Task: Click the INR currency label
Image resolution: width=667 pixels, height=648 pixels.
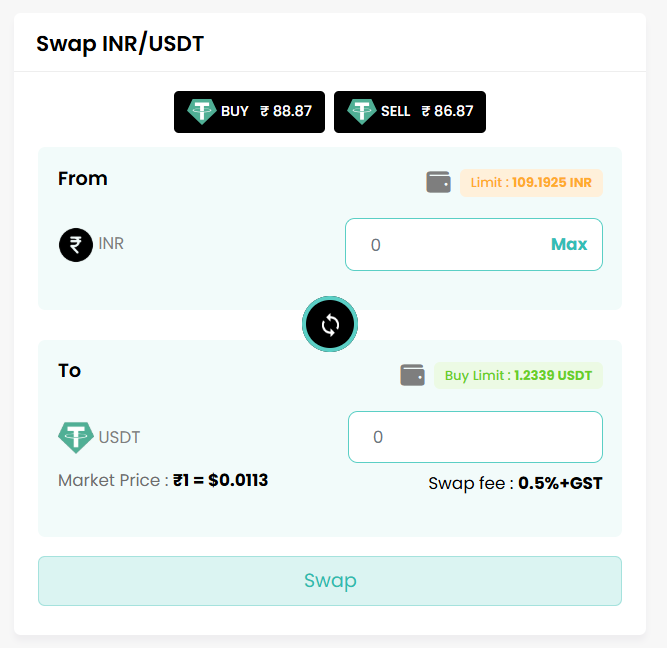Action: (x=111, y=243)
